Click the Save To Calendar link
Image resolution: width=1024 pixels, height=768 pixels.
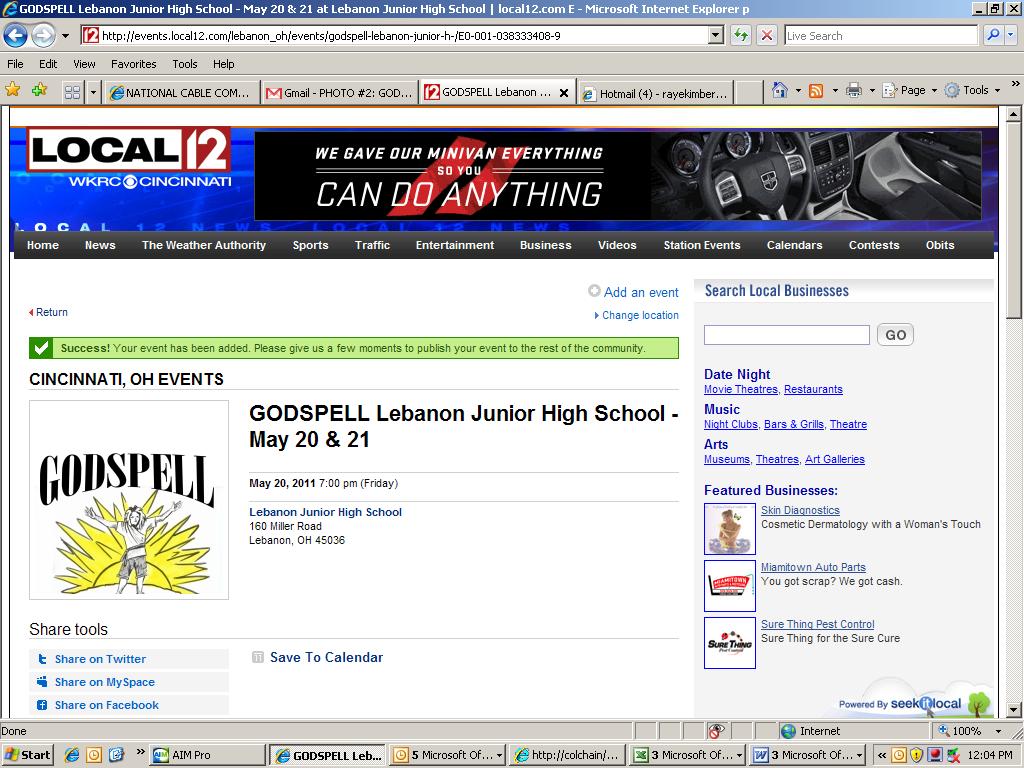click(327, 658)
